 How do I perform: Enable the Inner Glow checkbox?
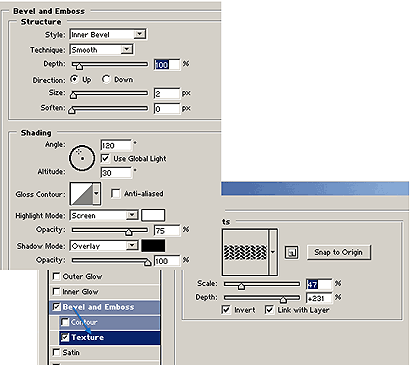pos(56,292)
